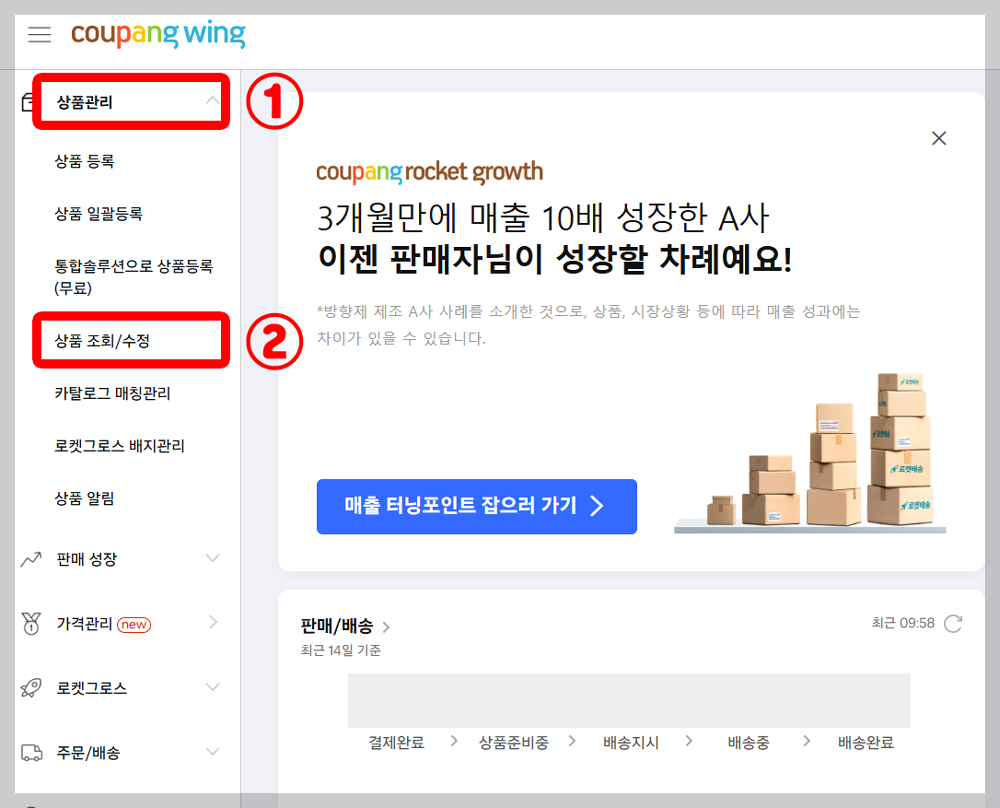Open the 가격관리 arrow
The width and height of the screenshot is (1000, 808).
213,622
